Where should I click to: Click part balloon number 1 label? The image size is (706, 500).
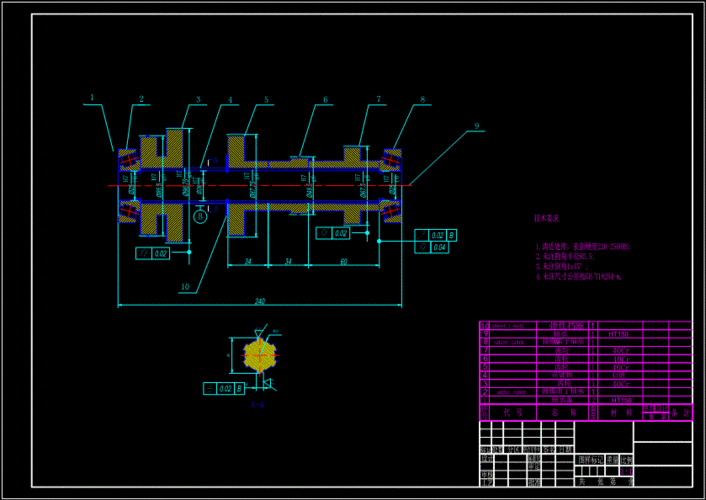point(92,98)
